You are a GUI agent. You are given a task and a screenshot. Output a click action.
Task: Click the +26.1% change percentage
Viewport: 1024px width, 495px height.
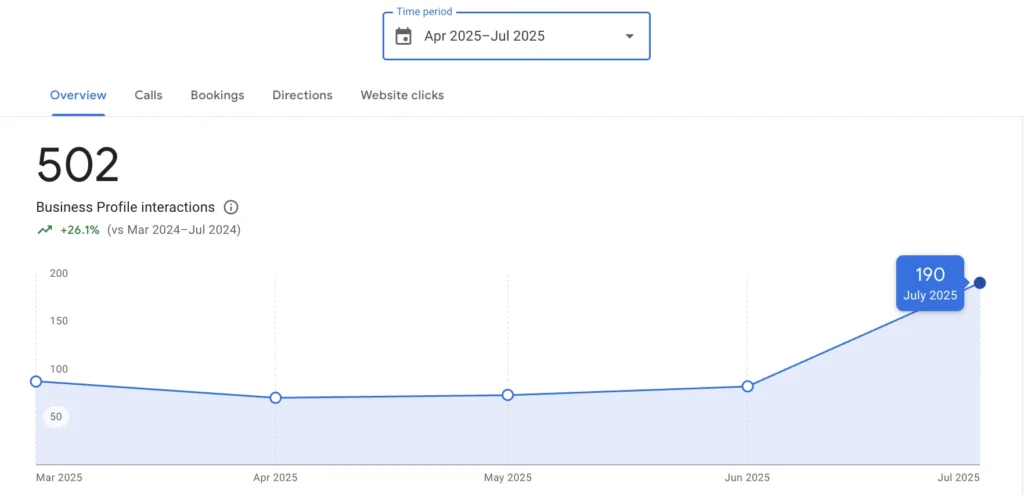coord(80,229)
